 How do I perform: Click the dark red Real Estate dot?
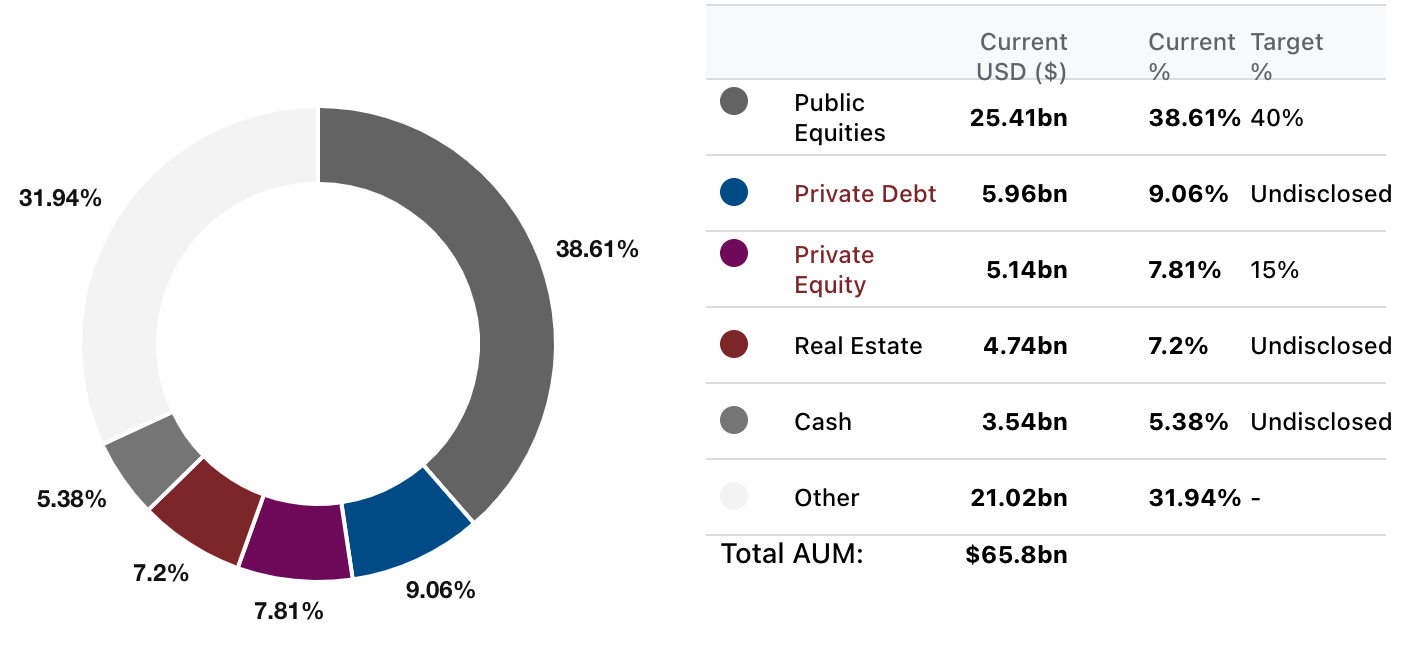click(734, 345)
